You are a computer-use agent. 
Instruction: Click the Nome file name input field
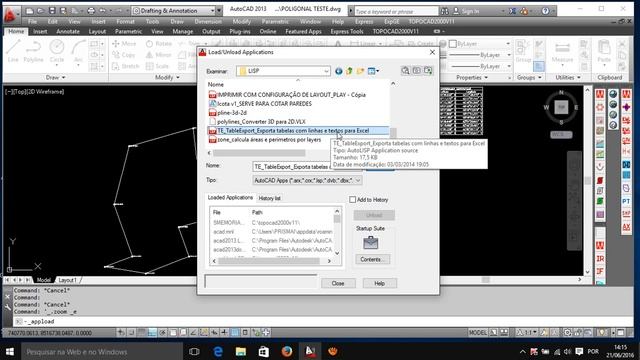click(x=307, y=167)
